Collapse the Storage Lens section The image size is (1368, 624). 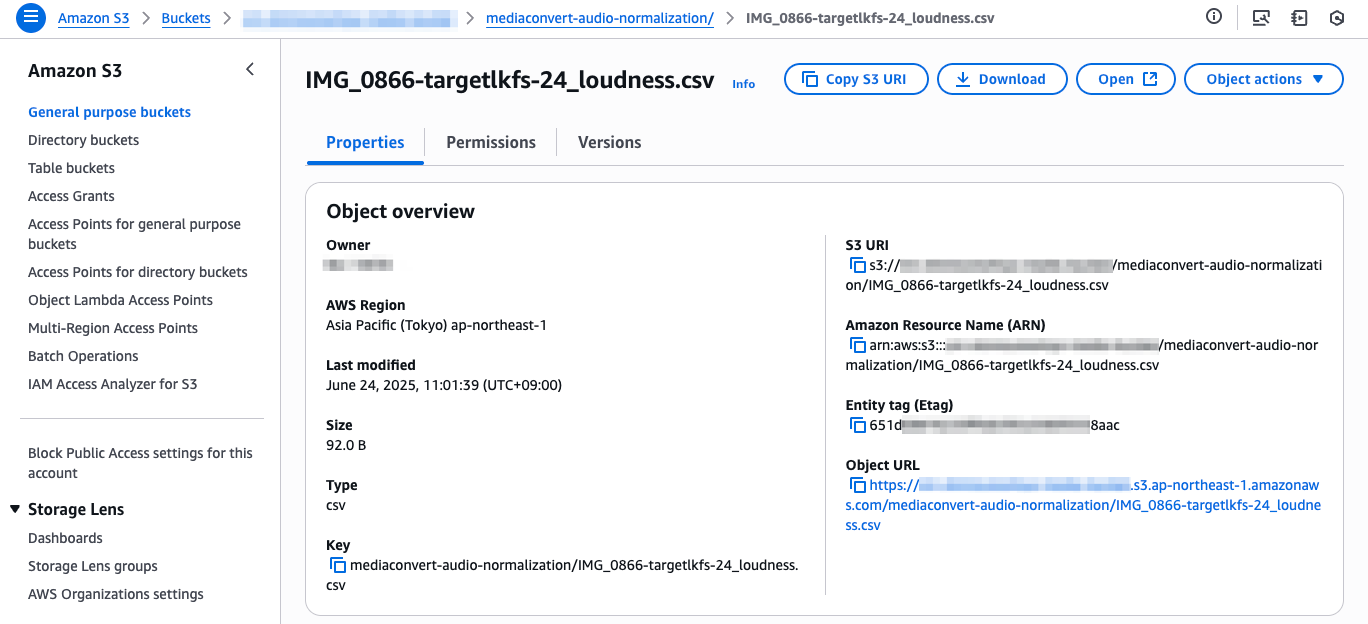click(15, 509)
